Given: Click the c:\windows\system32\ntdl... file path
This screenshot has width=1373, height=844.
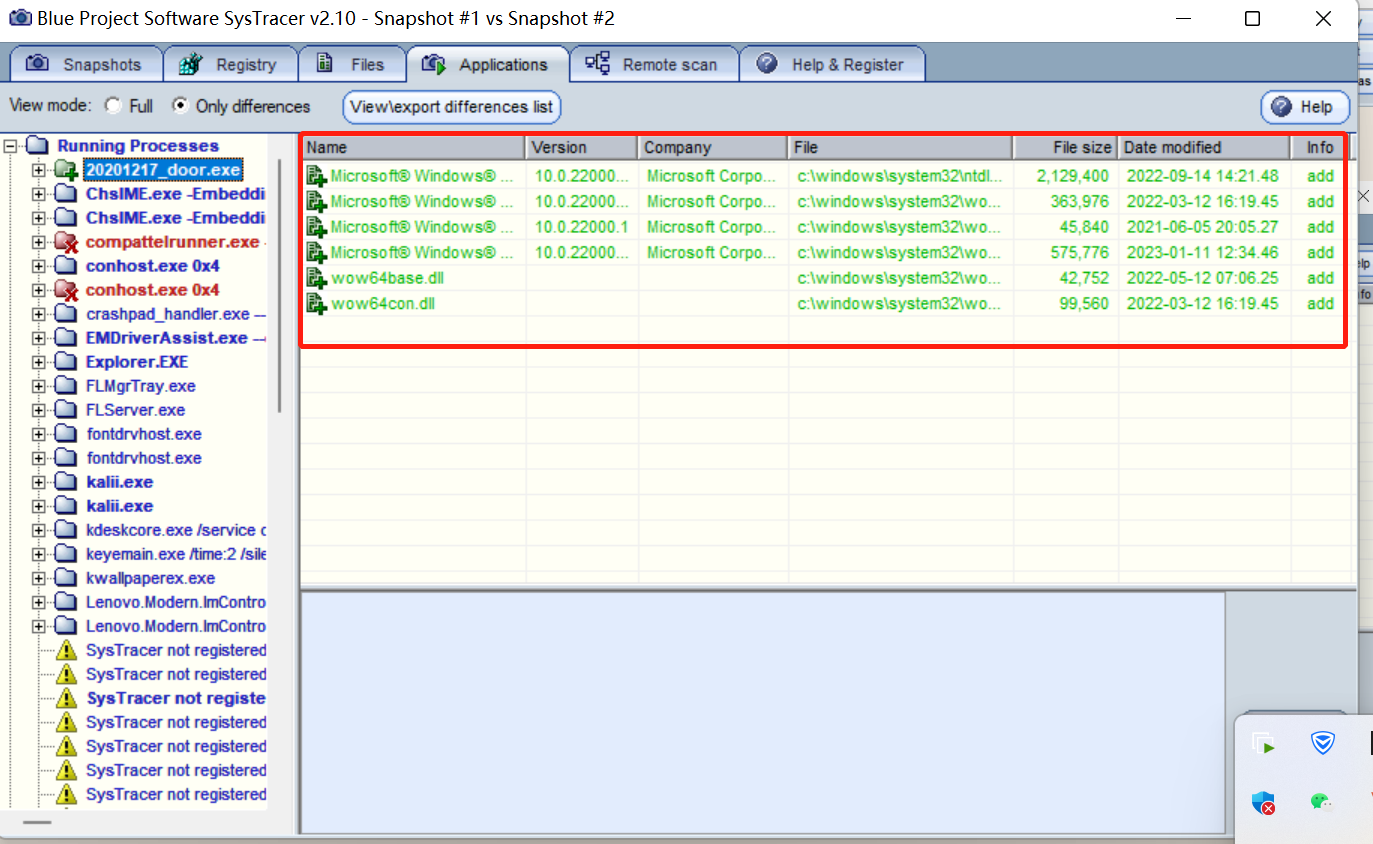Looking at the screenshot, I should coord(899,177).
